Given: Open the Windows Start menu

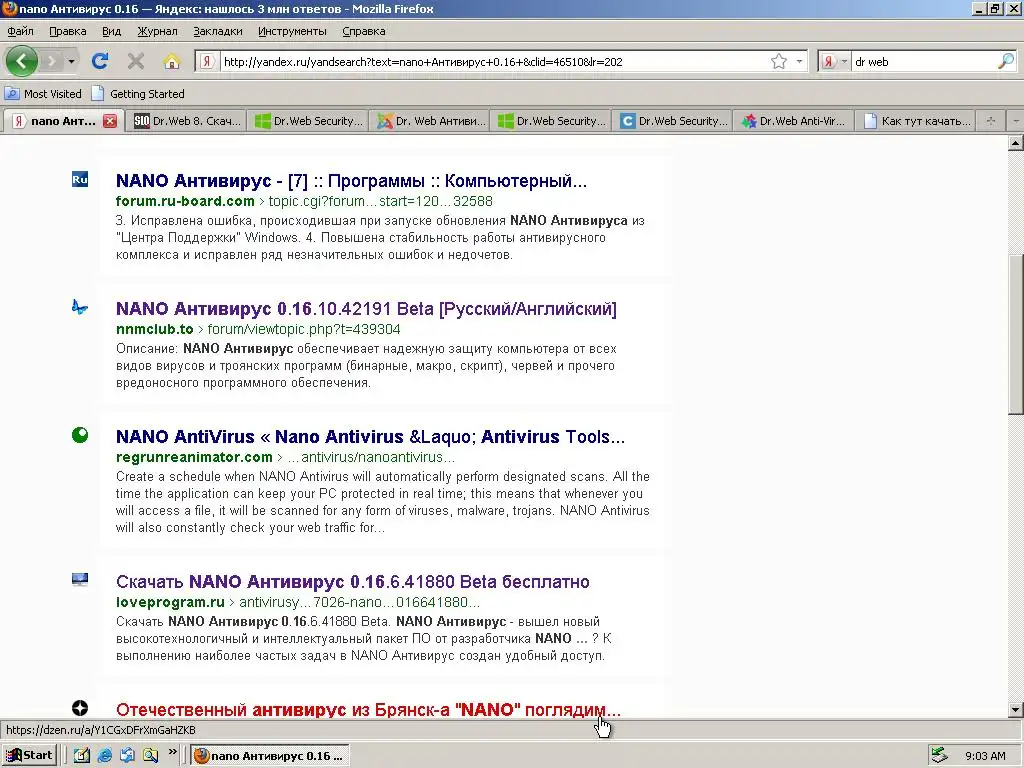Looking at the screenshot, I should [x=29, y=756].
